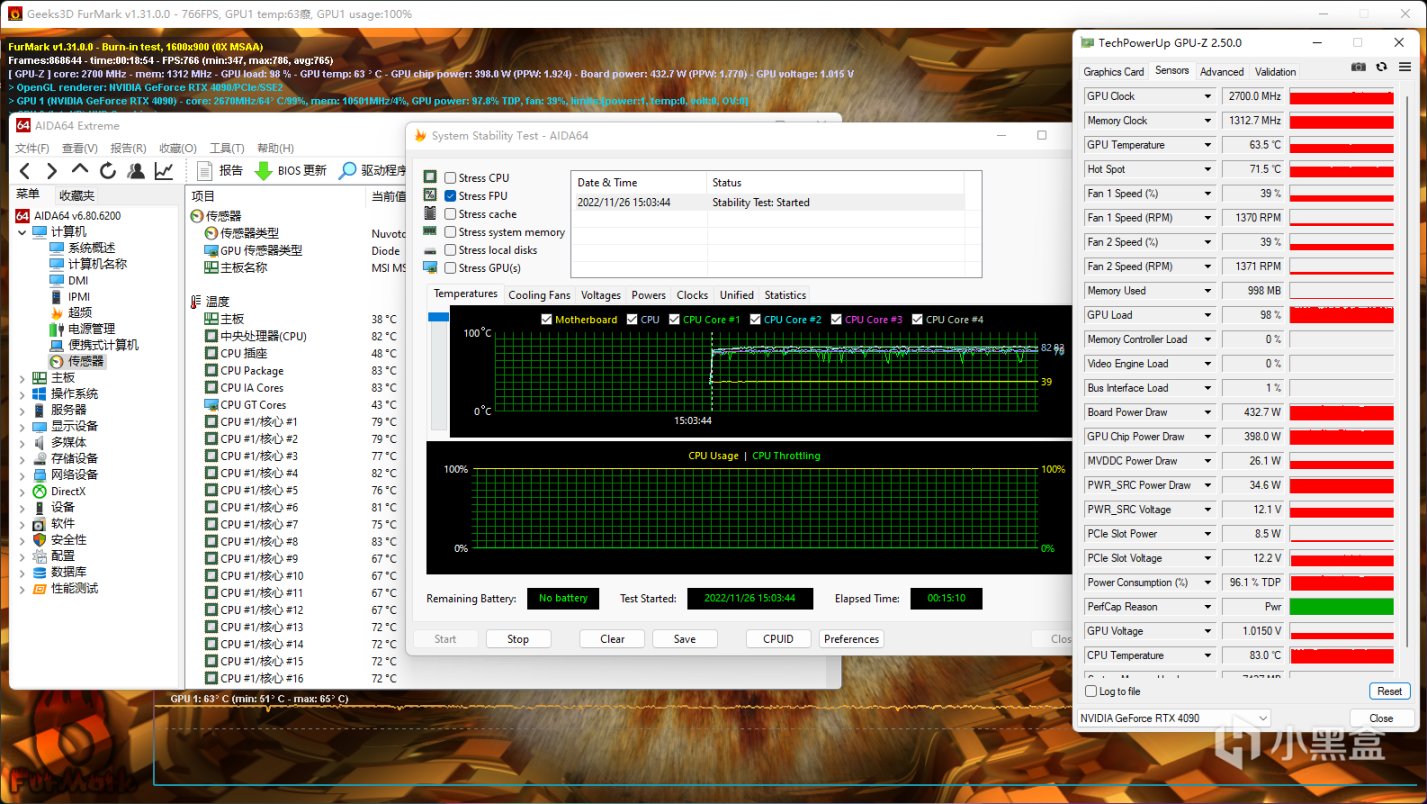Image resolution: width=1427 pixels, height=804 pixels.
Task: Uncheck the Stress FPU checkbox
Action: pyautogui.click(x=450, y=196)
